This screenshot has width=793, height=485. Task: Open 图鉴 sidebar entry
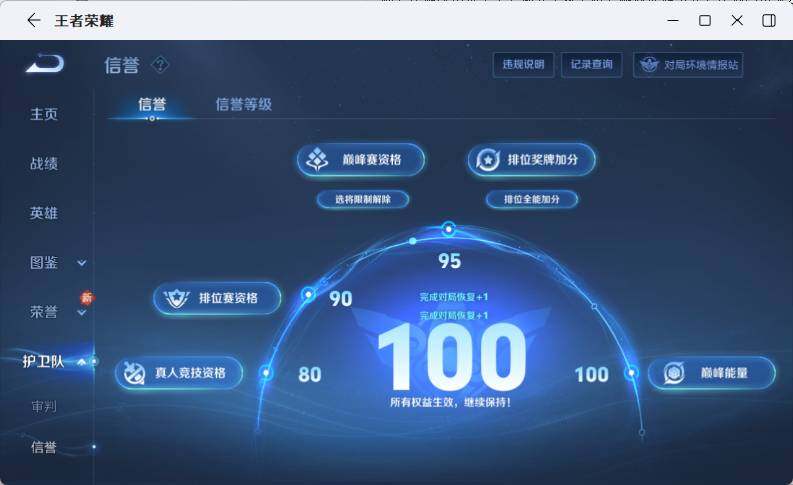click(x=44, y=262)
